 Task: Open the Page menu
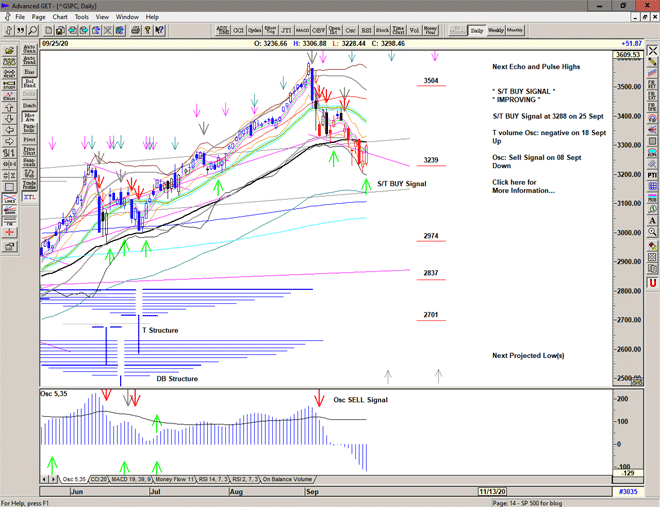coord(38,17)
